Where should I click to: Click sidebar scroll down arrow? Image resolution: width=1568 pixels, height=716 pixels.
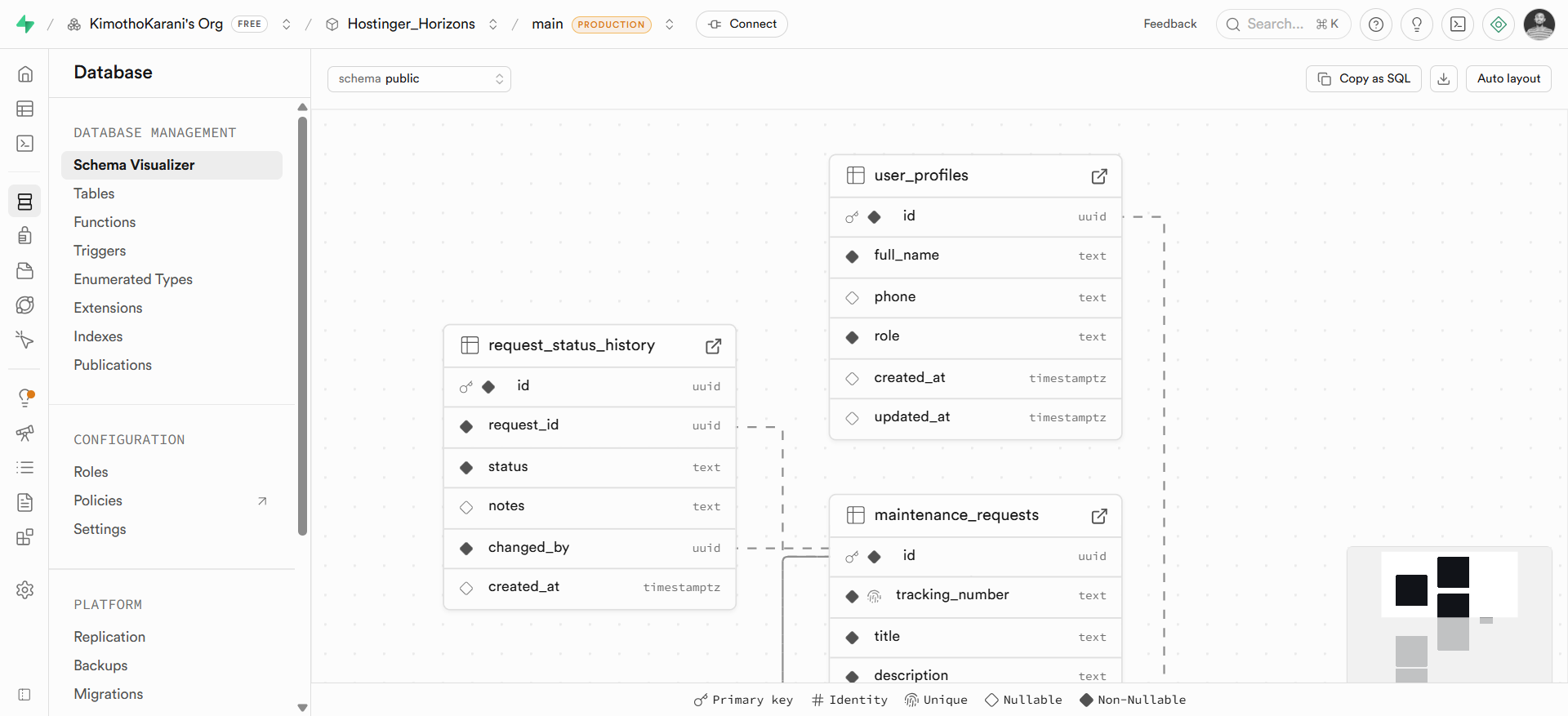pyautogui.click(x=302, y=708)
